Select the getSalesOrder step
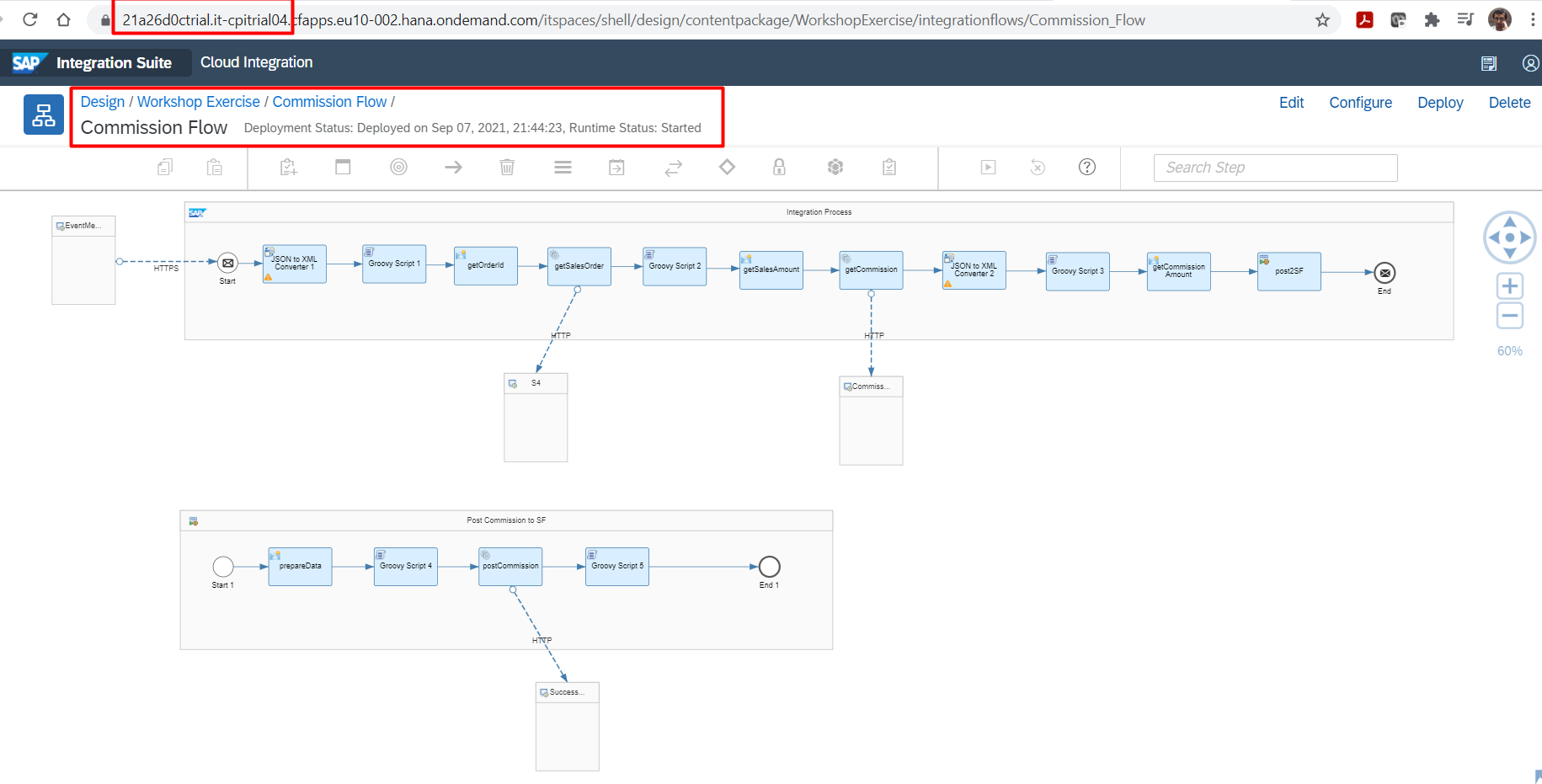Image resolution: width=1542 pixels, height=784 pixels. pos(579,266)
